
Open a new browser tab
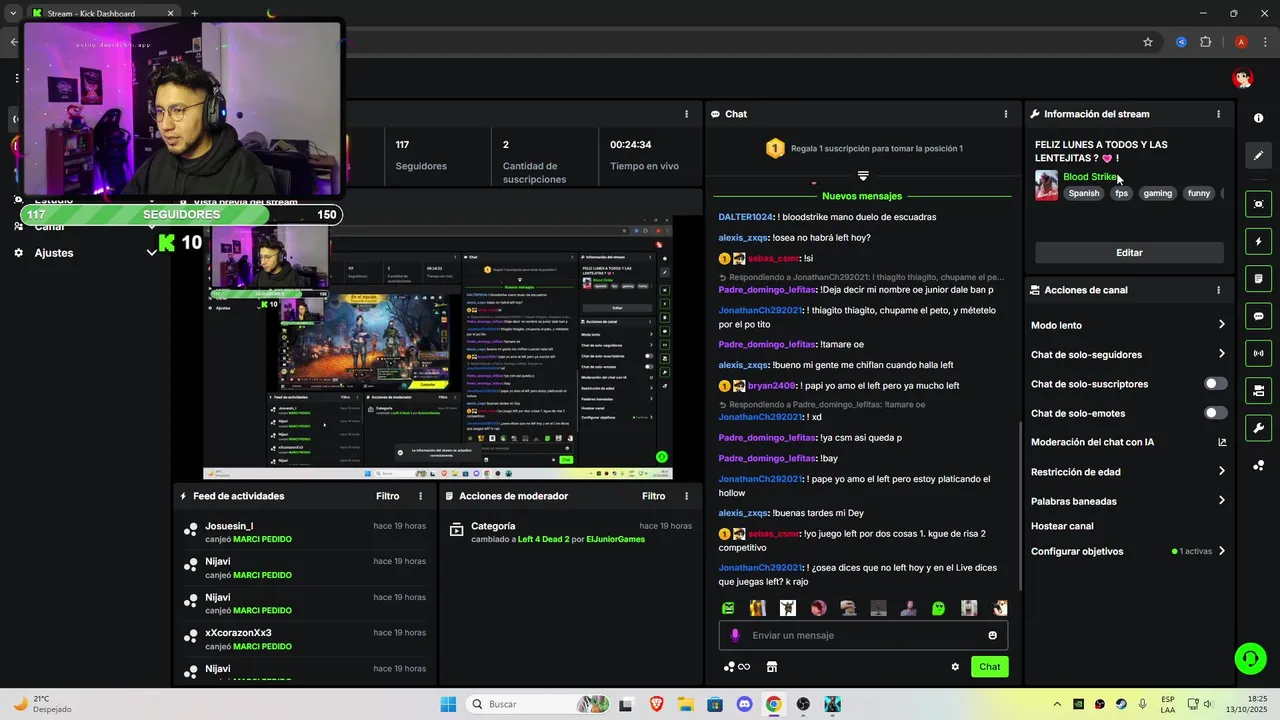194,14
